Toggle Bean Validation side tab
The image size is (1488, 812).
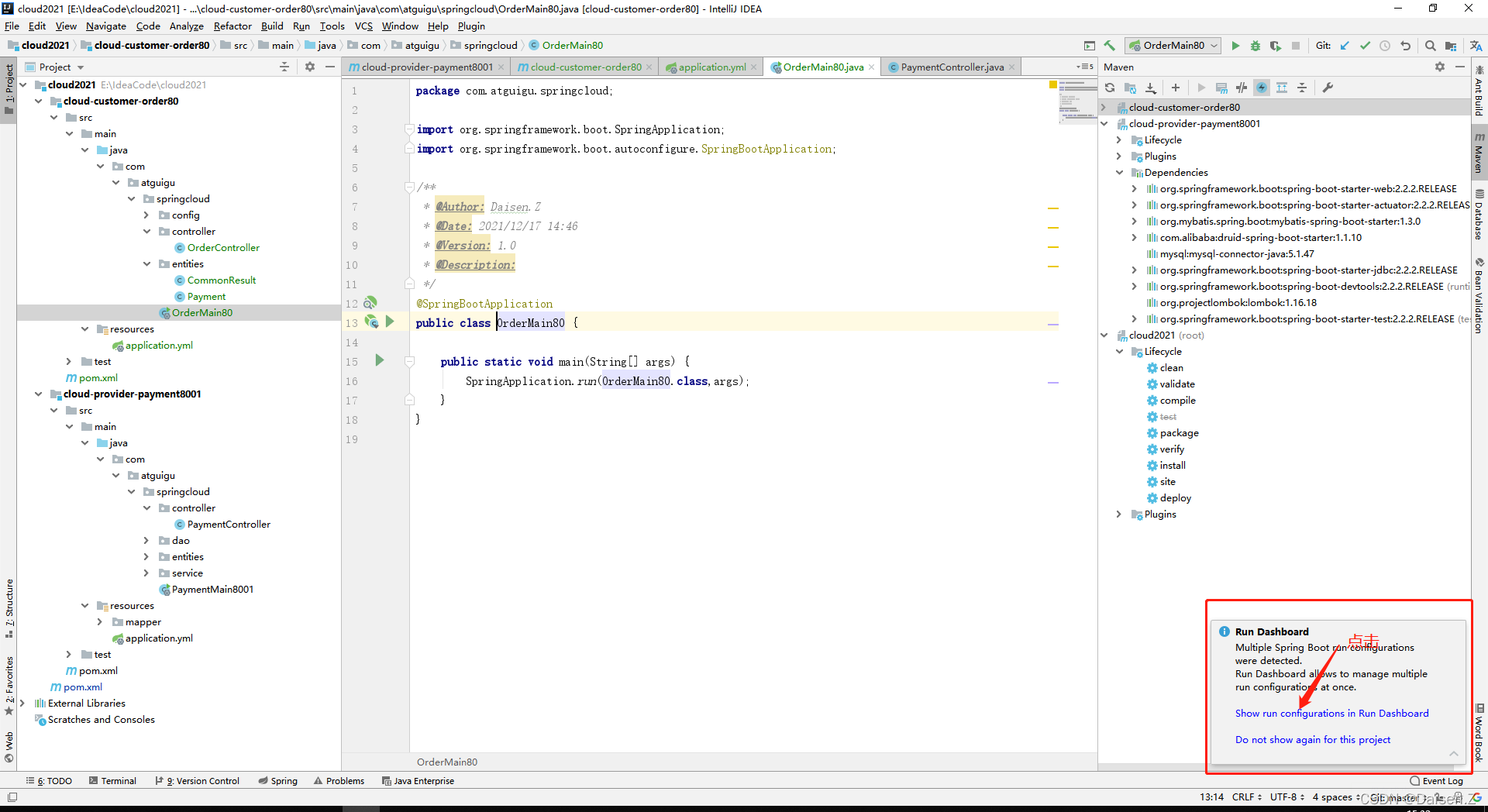click(1479, 297)
